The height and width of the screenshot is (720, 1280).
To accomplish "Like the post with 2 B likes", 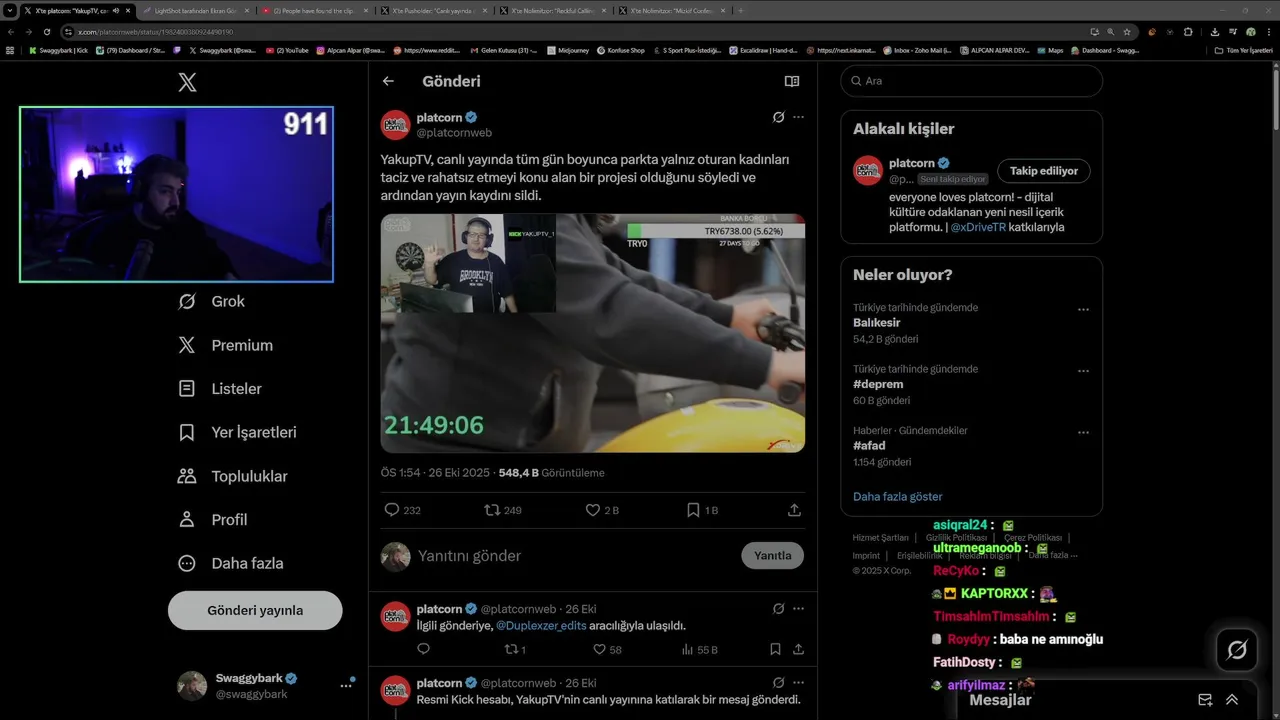I will [x=592, y=510].
